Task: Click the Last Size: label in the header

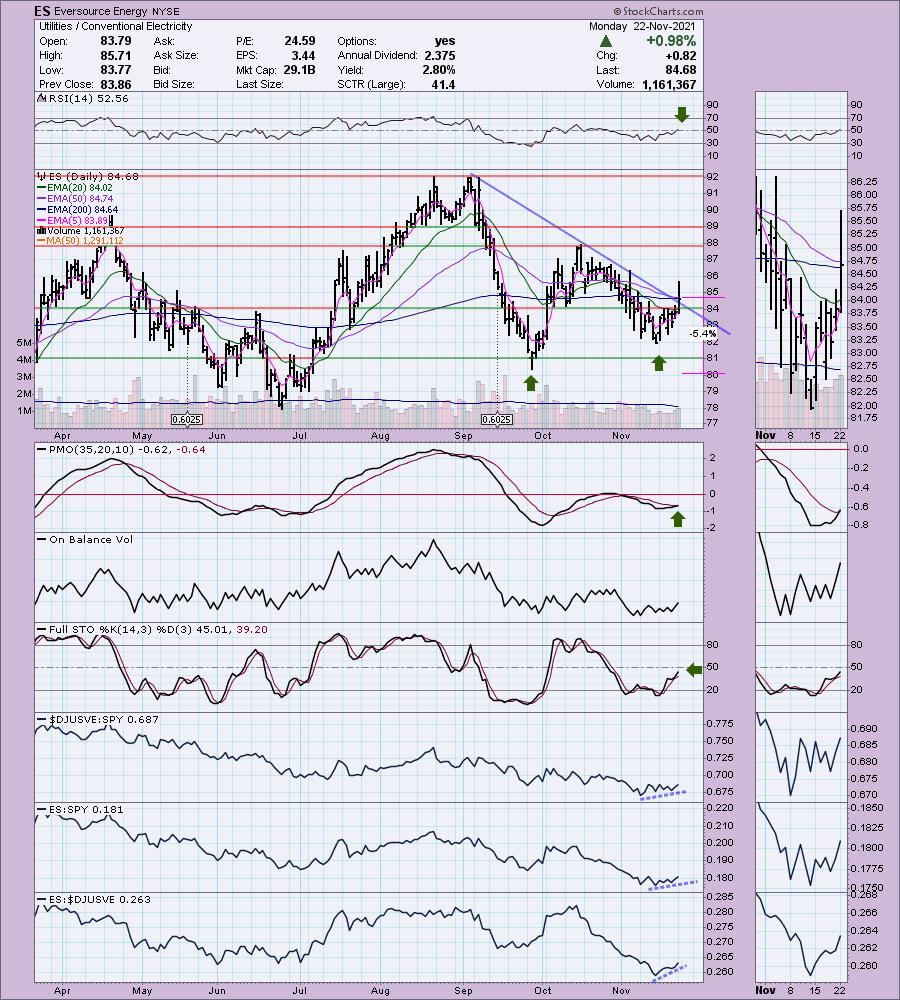Action: coord(259,84)
